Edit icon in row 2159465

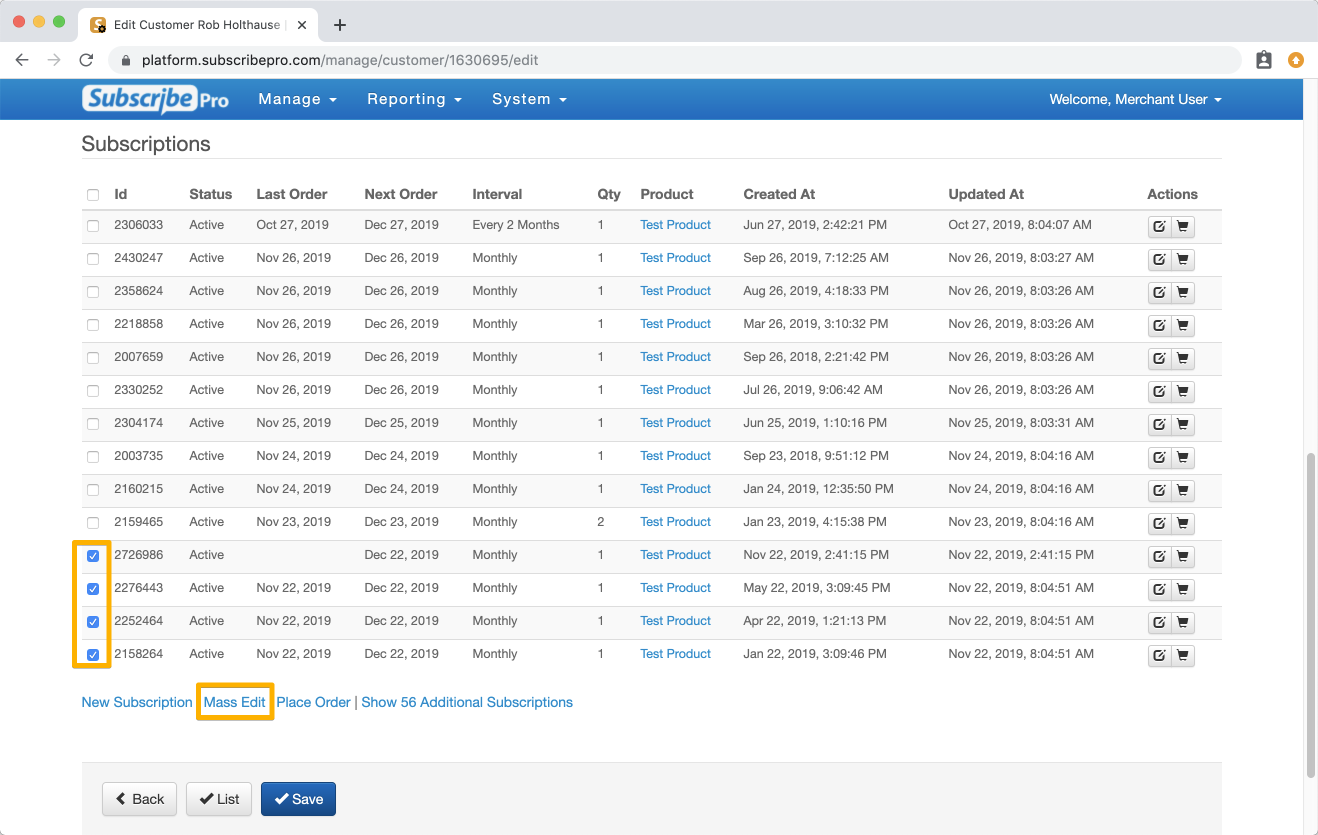(x=1159, y=524)
